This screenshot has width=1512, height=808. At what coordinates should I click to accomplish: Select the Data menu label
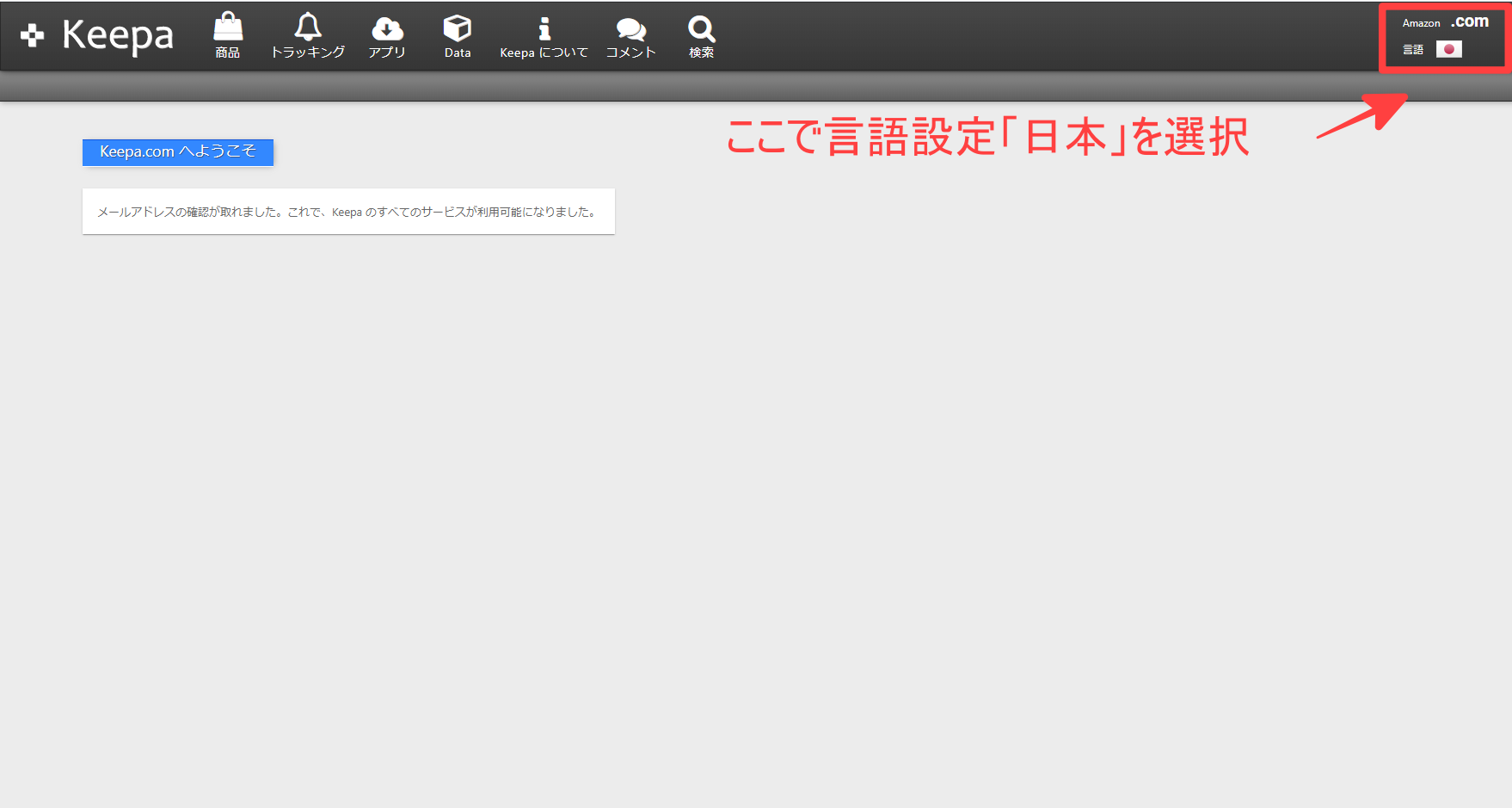(x=458, y=52)
